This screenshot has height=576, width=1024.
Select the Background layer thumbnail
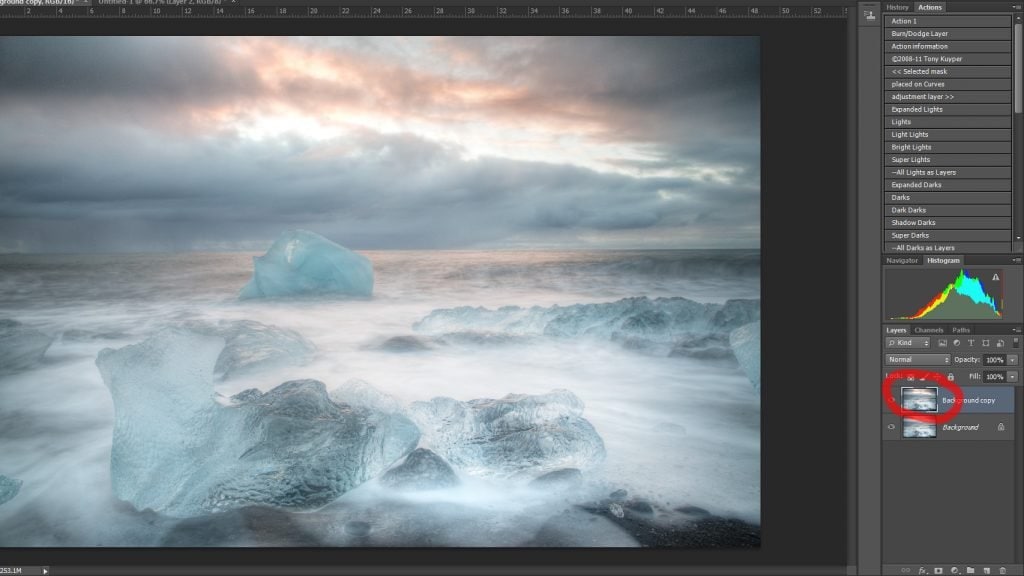[919, 427]
